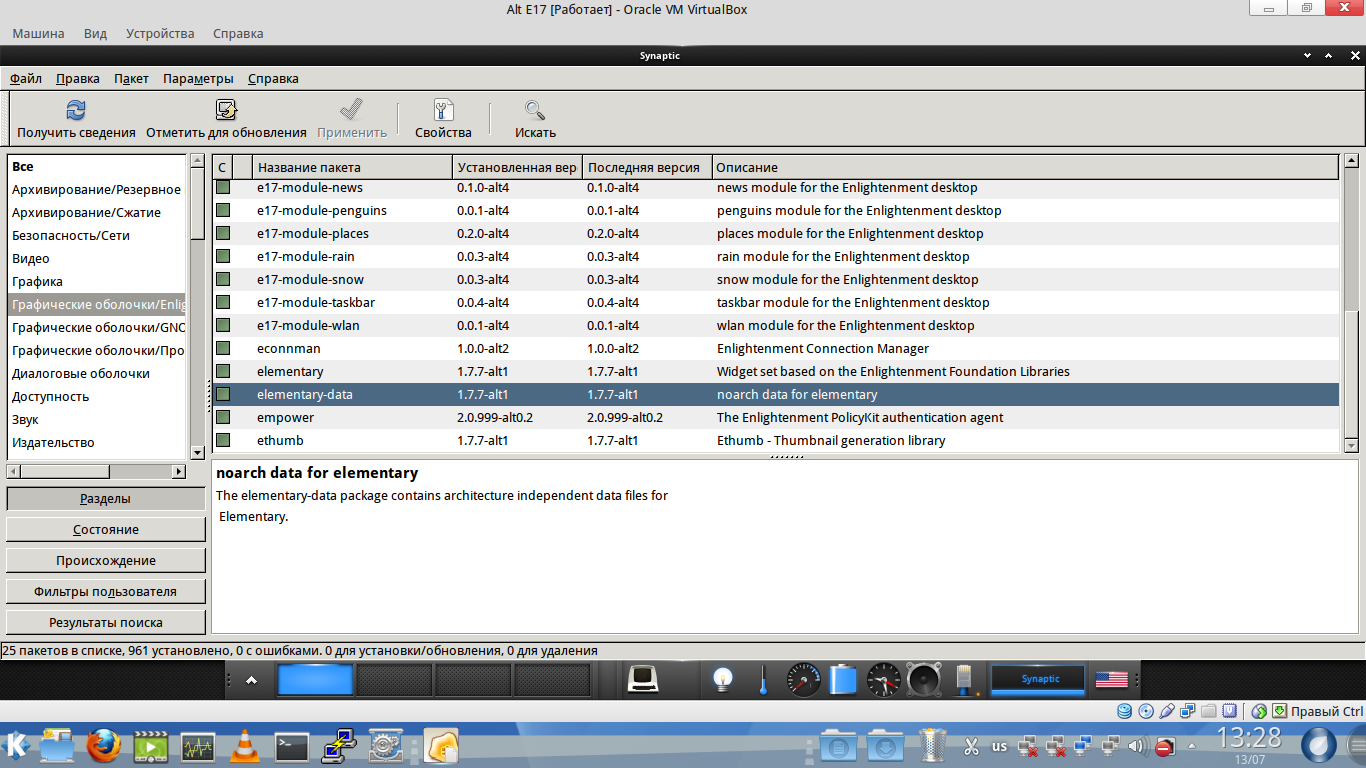
Task: Toggle status box for empower
Action: point(223,418)
